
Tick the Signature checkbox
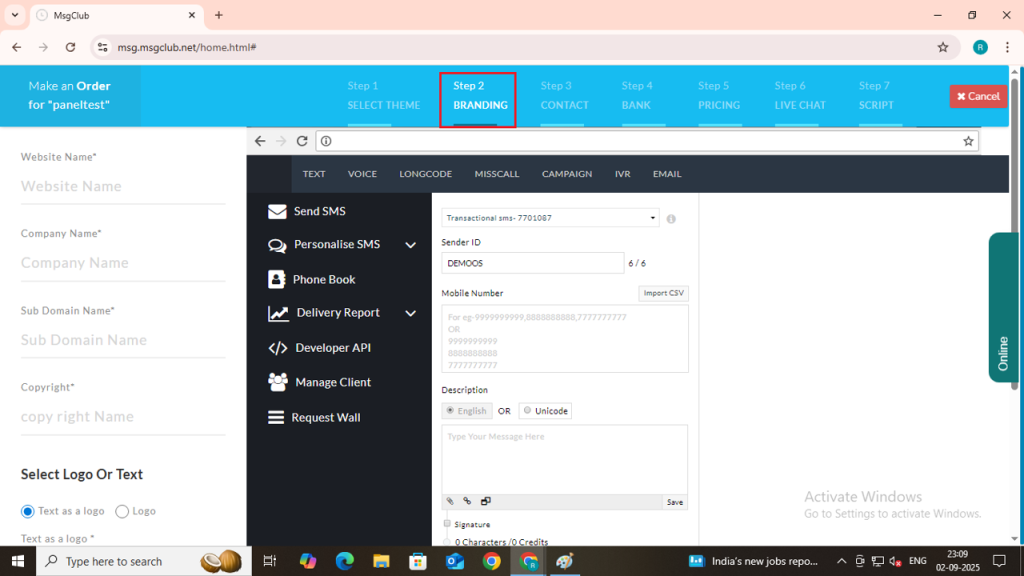447,524
